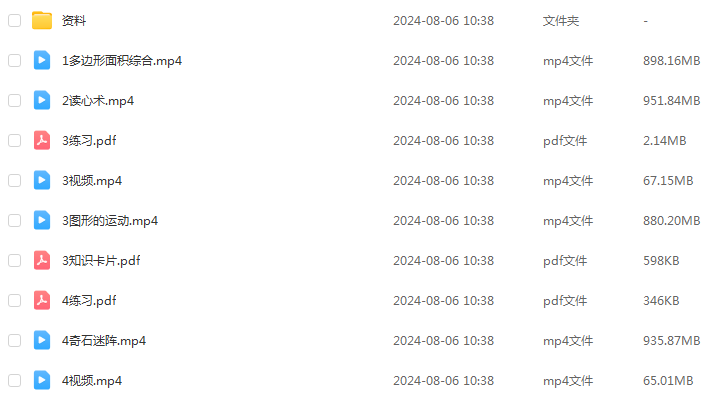This screenshot has height=401, width=716.
Task: Select the 935.87MB size cell
Action: [671, 341]
